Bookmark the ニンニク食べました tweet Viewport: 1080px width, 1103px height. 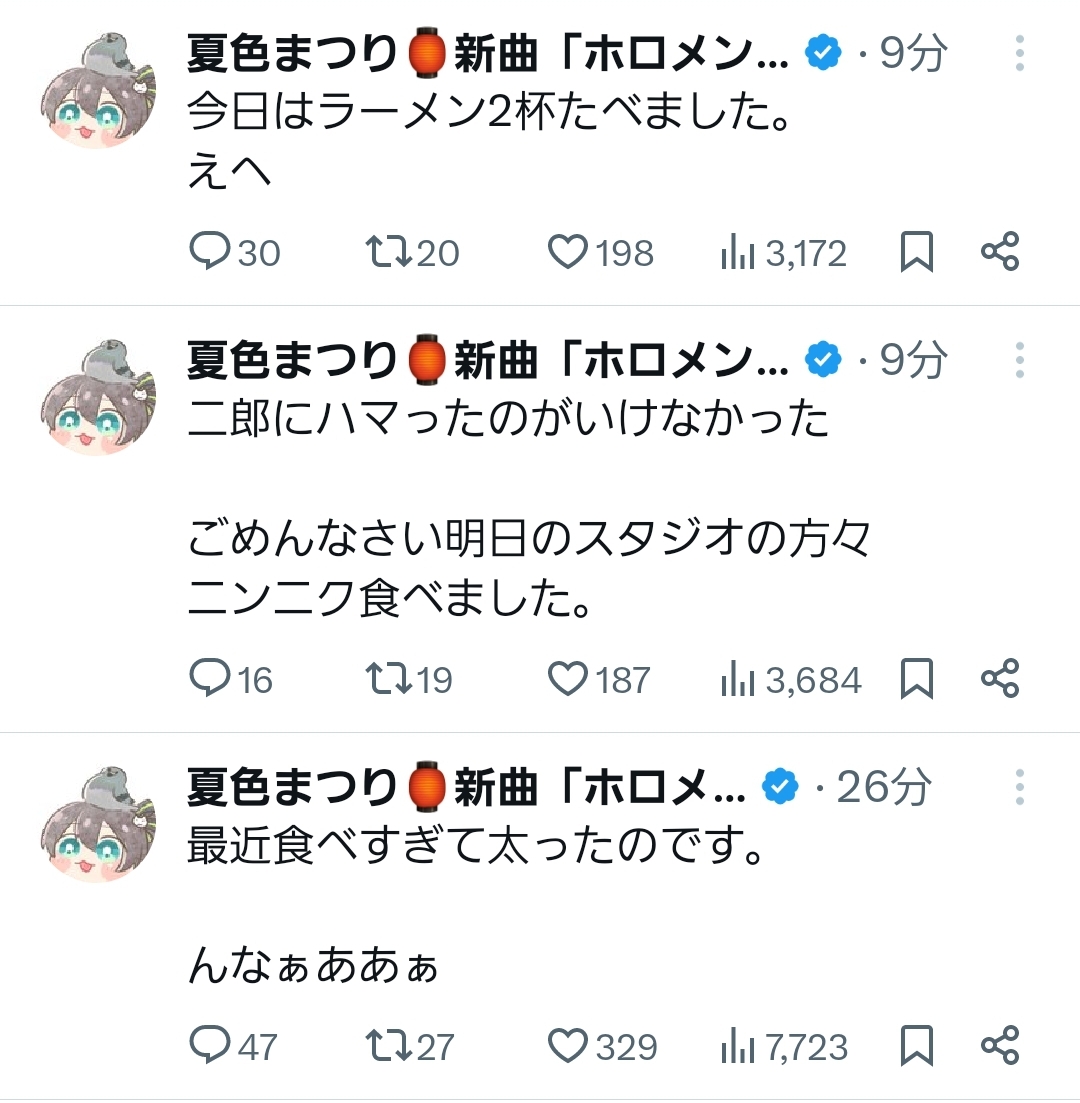point(917,679)
